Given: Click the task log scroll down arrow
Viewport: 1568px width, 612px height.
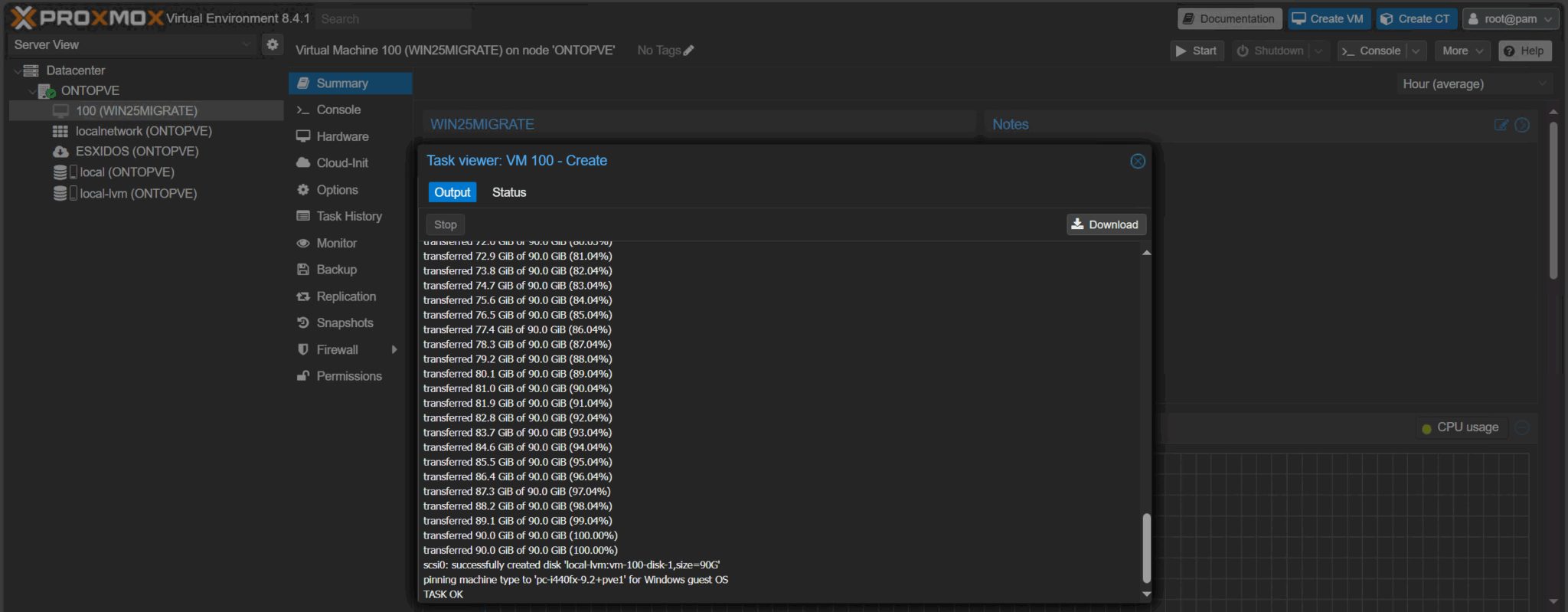Looking at the screenshot, I should point(1146,594).
